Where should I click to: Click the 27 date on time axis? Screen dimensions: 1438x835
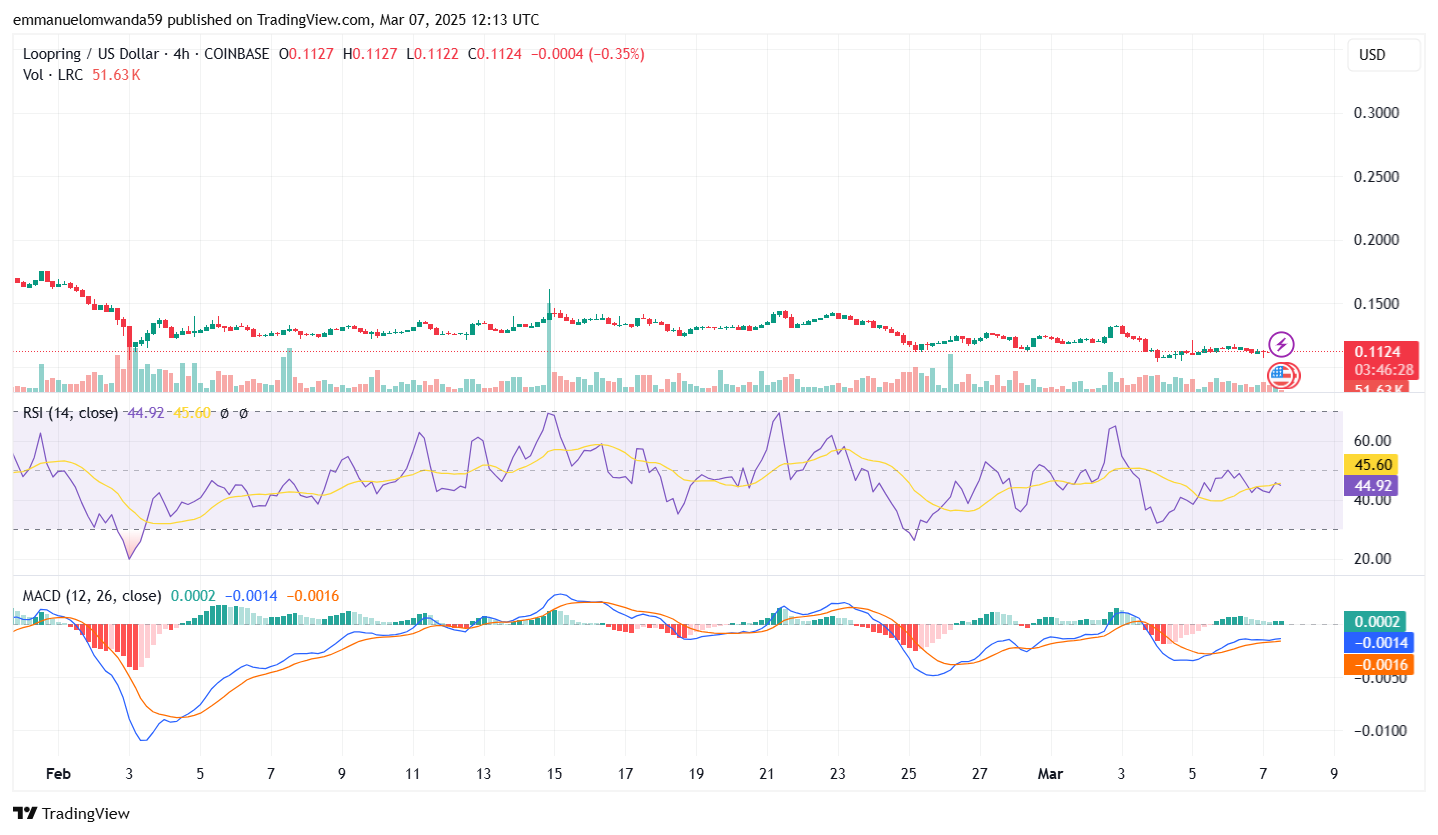980,774
